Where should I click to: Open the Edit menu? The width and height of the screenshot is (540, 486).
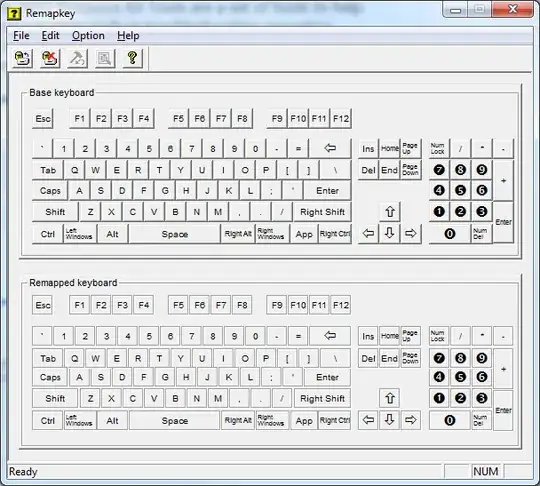click(x=50, y=36)
